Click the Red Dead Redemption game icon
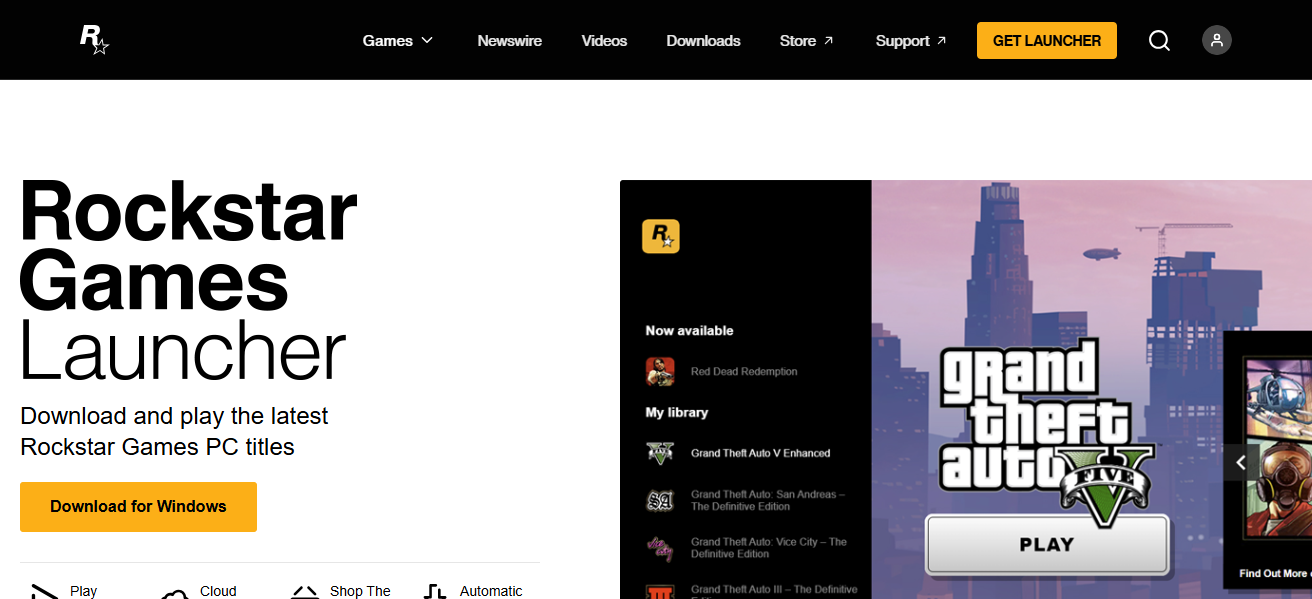The width and height of the screenshot is (1312, 599). tap(660, 371)
